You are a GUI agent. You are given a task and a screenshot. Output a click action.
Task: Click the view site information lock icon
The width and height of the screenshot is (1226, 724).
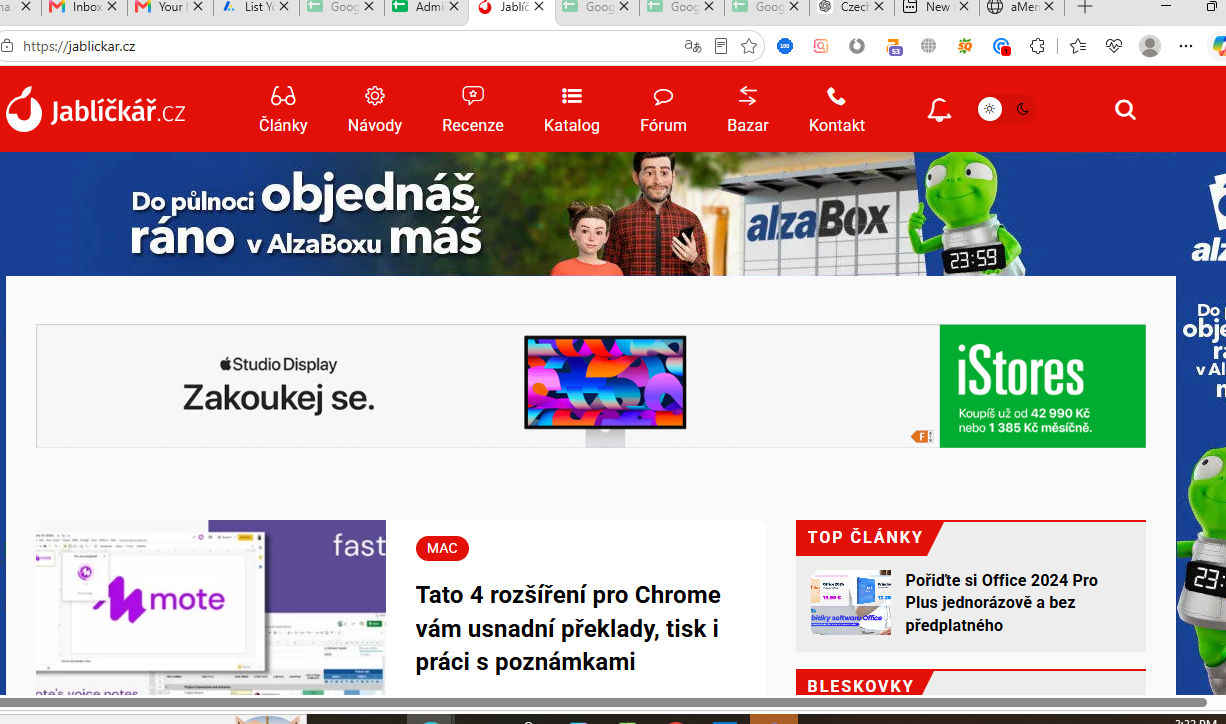coord(8,46)
